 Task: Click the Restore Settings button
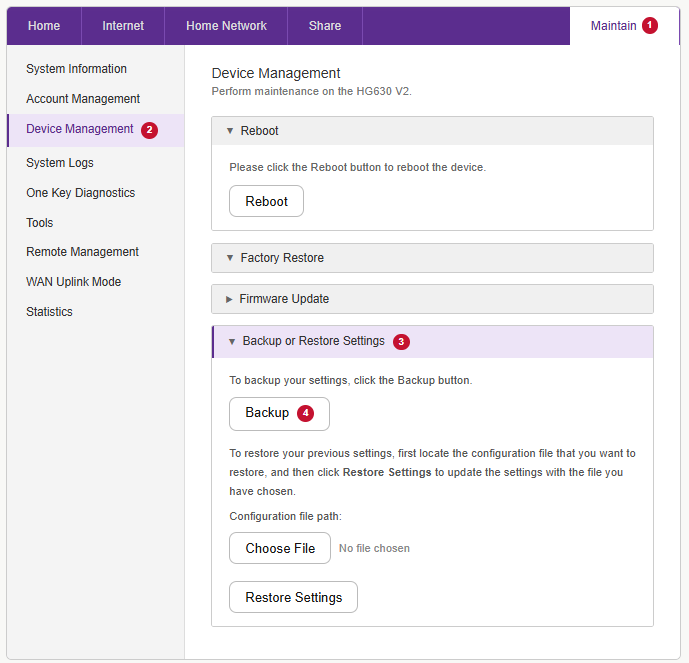click(x=294, y=597)
